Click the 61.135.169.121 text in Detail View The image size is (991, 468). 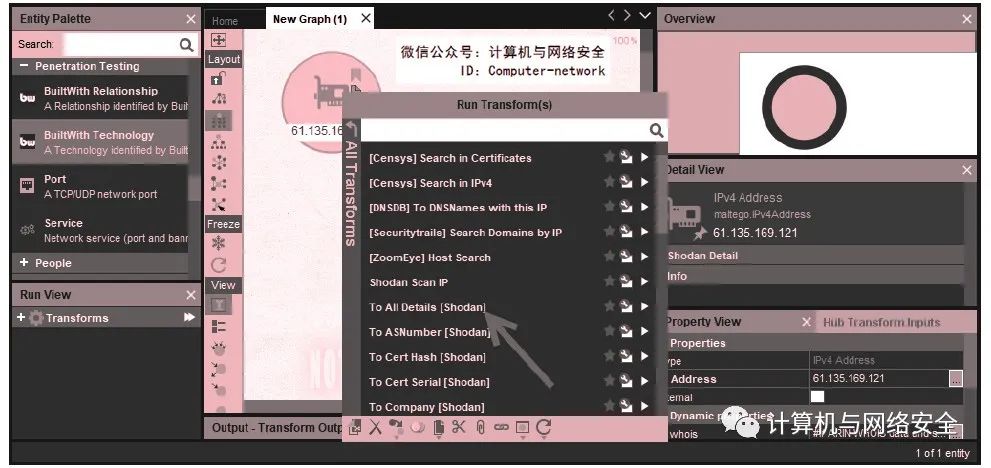[755, 233]
